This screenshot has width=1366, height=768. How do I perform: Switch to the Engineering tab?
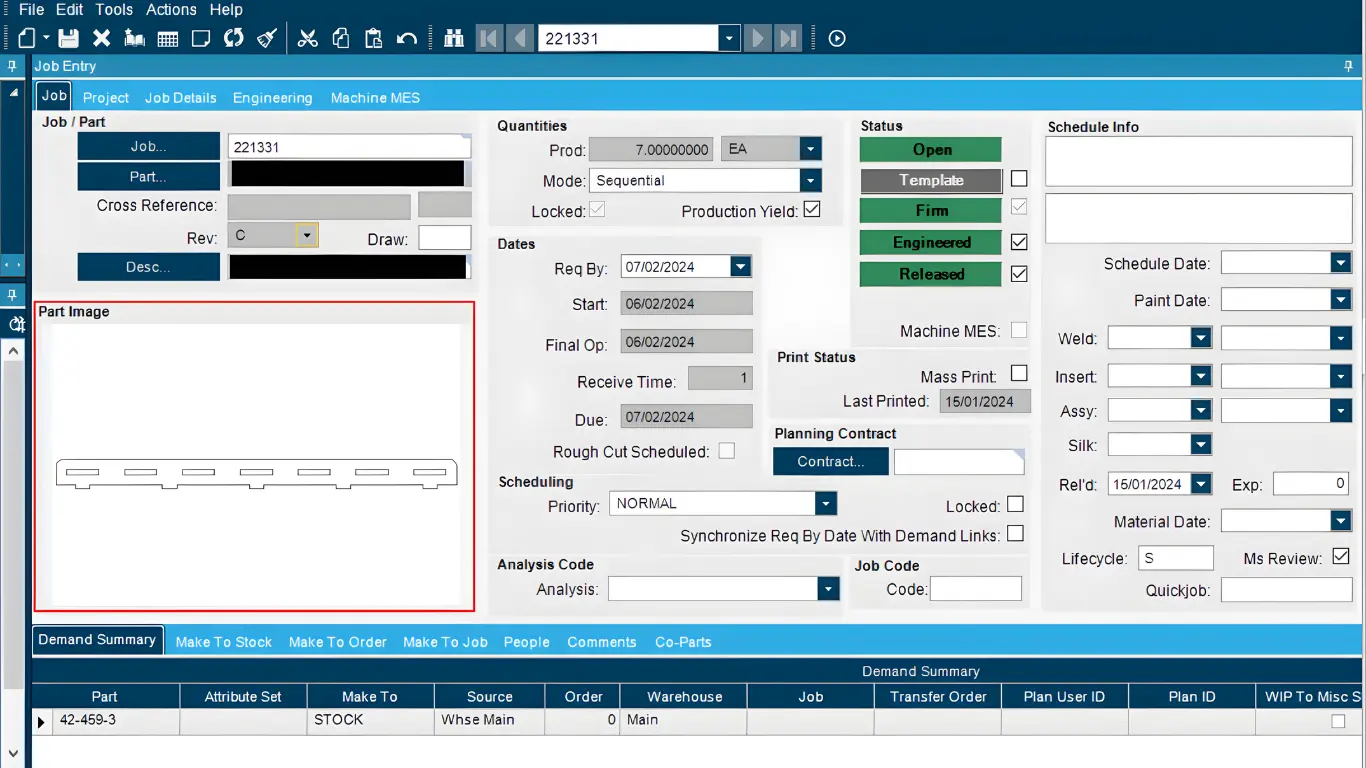coord(272,98)
